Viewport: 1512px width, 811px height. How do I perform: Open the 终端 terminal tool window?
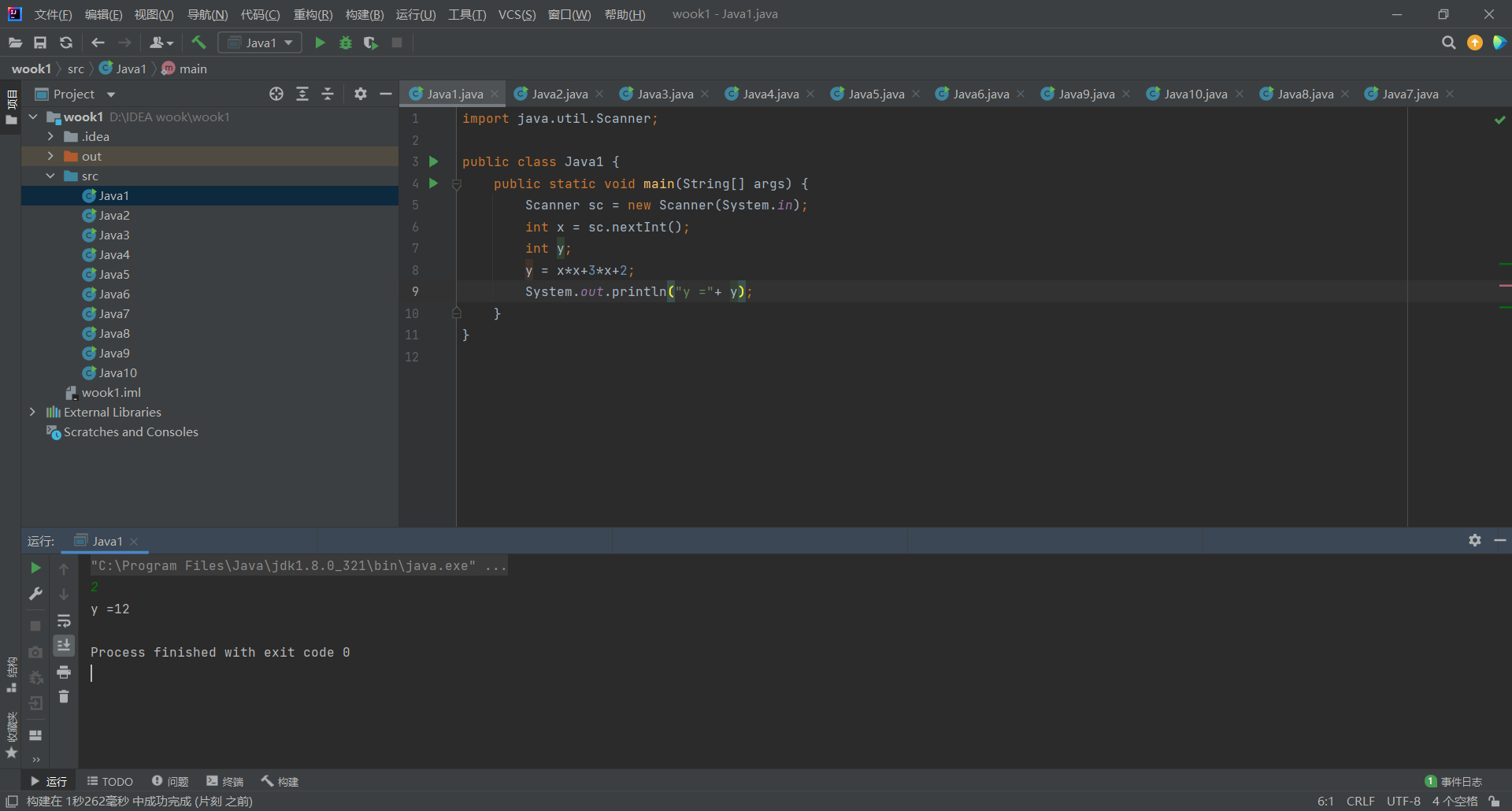tap(225, 781)
